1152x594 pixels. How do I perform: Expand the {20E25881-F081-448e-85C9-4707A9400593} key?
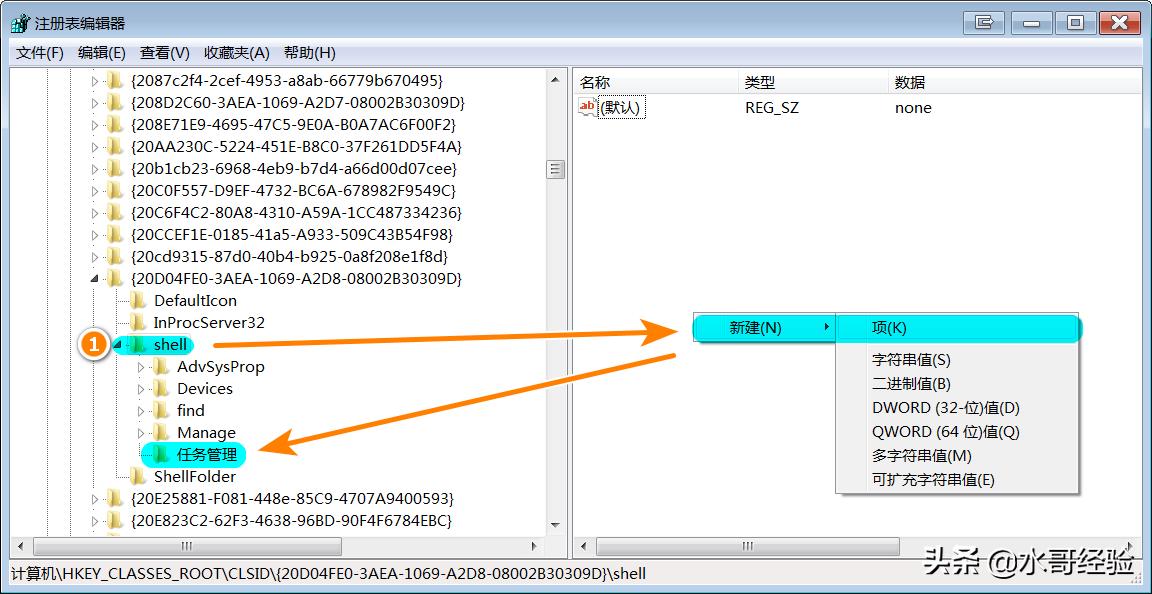[95, 499]
